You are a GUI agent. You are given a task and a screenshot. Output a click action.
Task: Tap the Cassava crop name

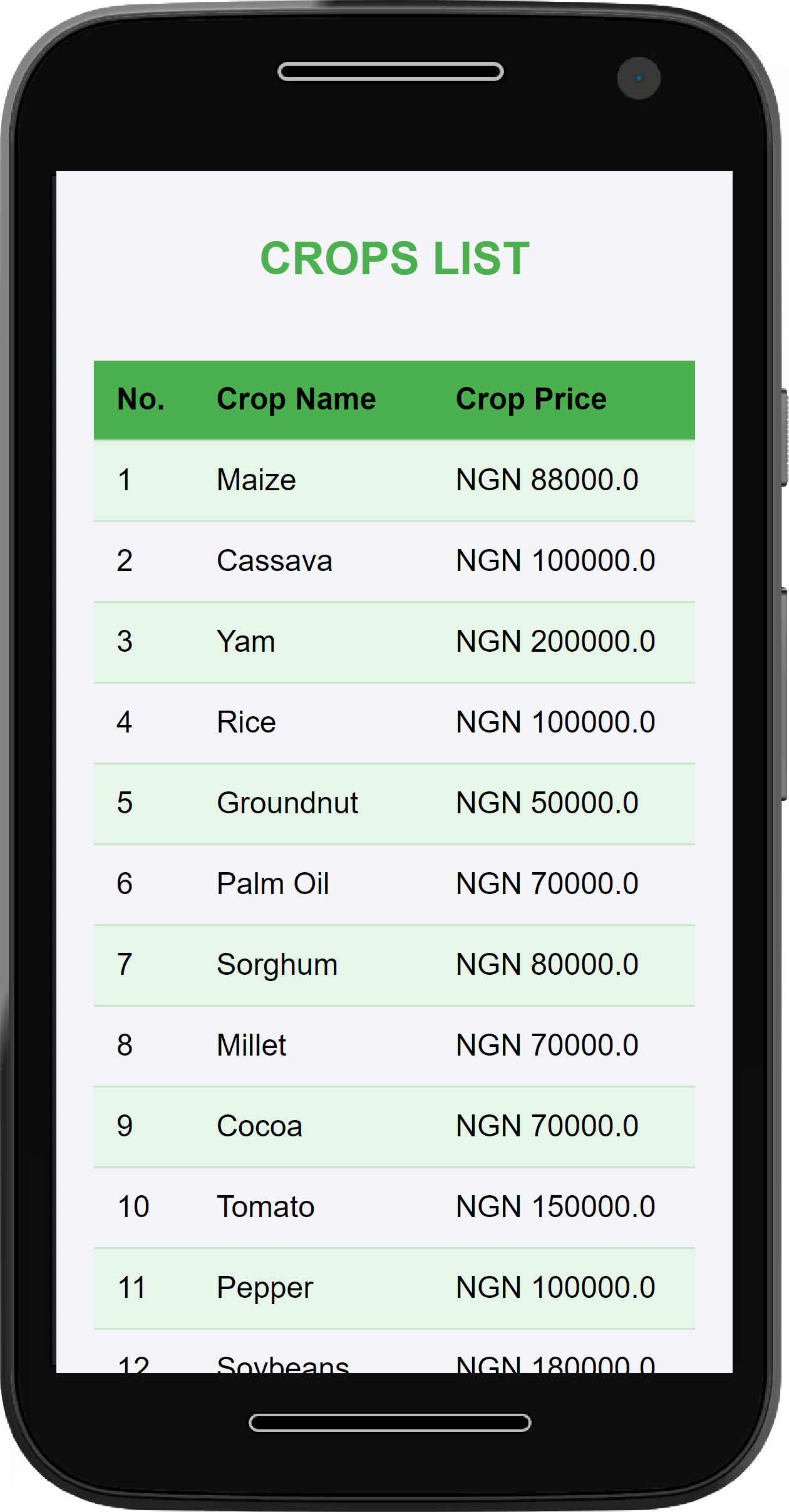274,560
